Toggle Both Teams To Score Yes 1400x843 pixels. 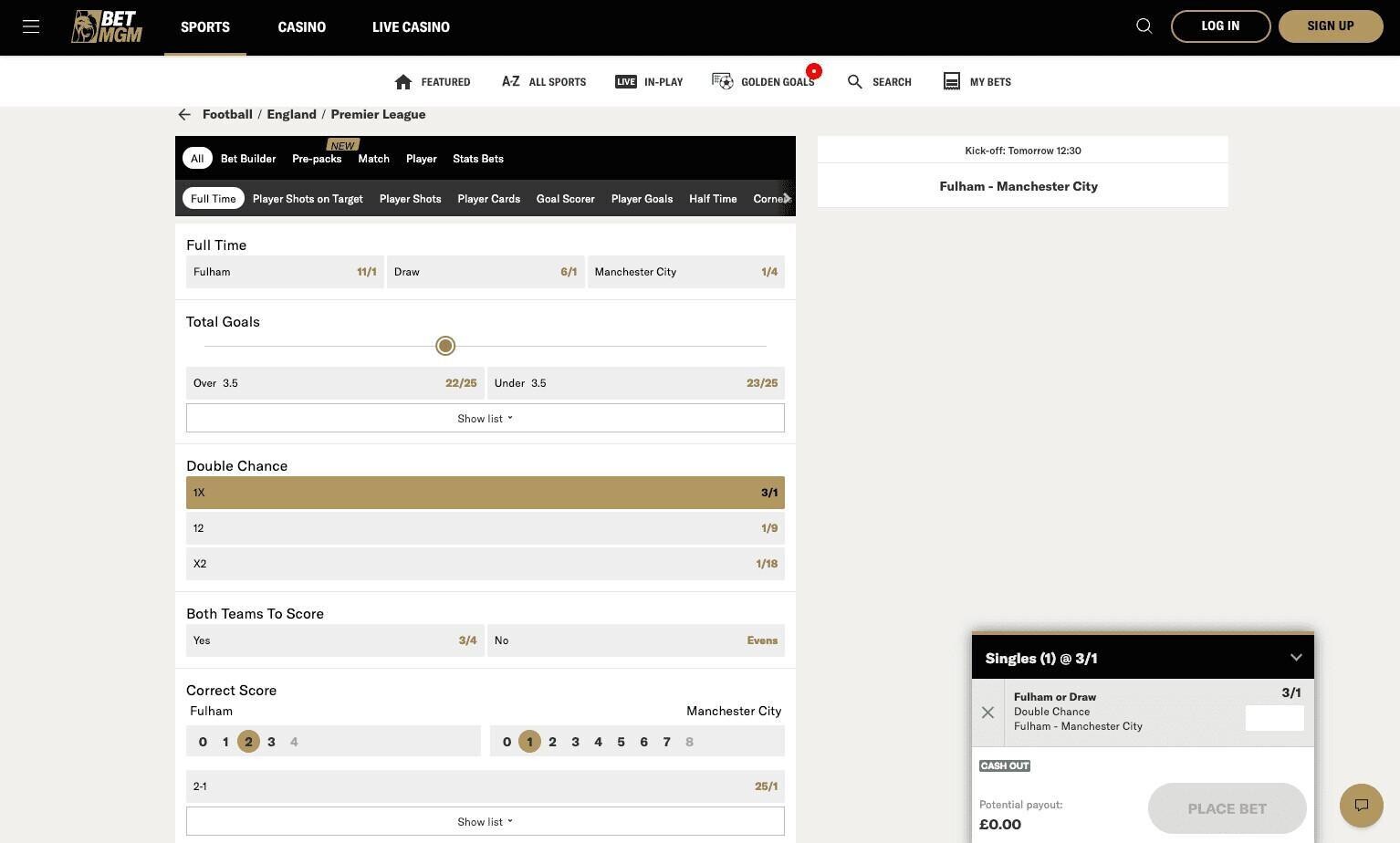click(x=335, y=640)
